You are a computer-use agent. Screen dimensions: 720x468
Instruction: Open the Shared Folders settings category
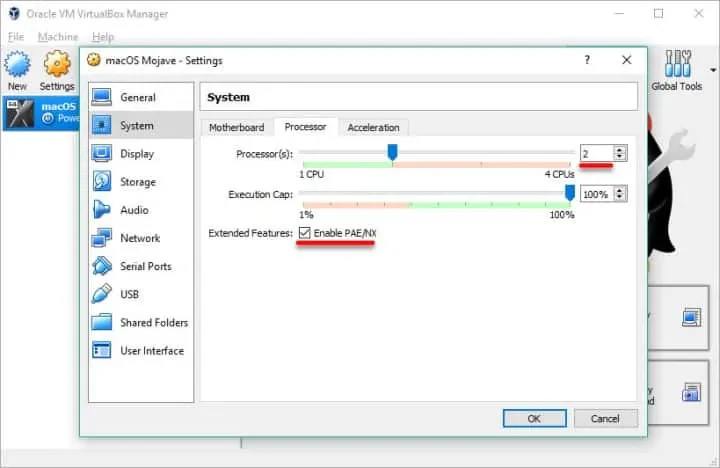(x=141, y=322)
